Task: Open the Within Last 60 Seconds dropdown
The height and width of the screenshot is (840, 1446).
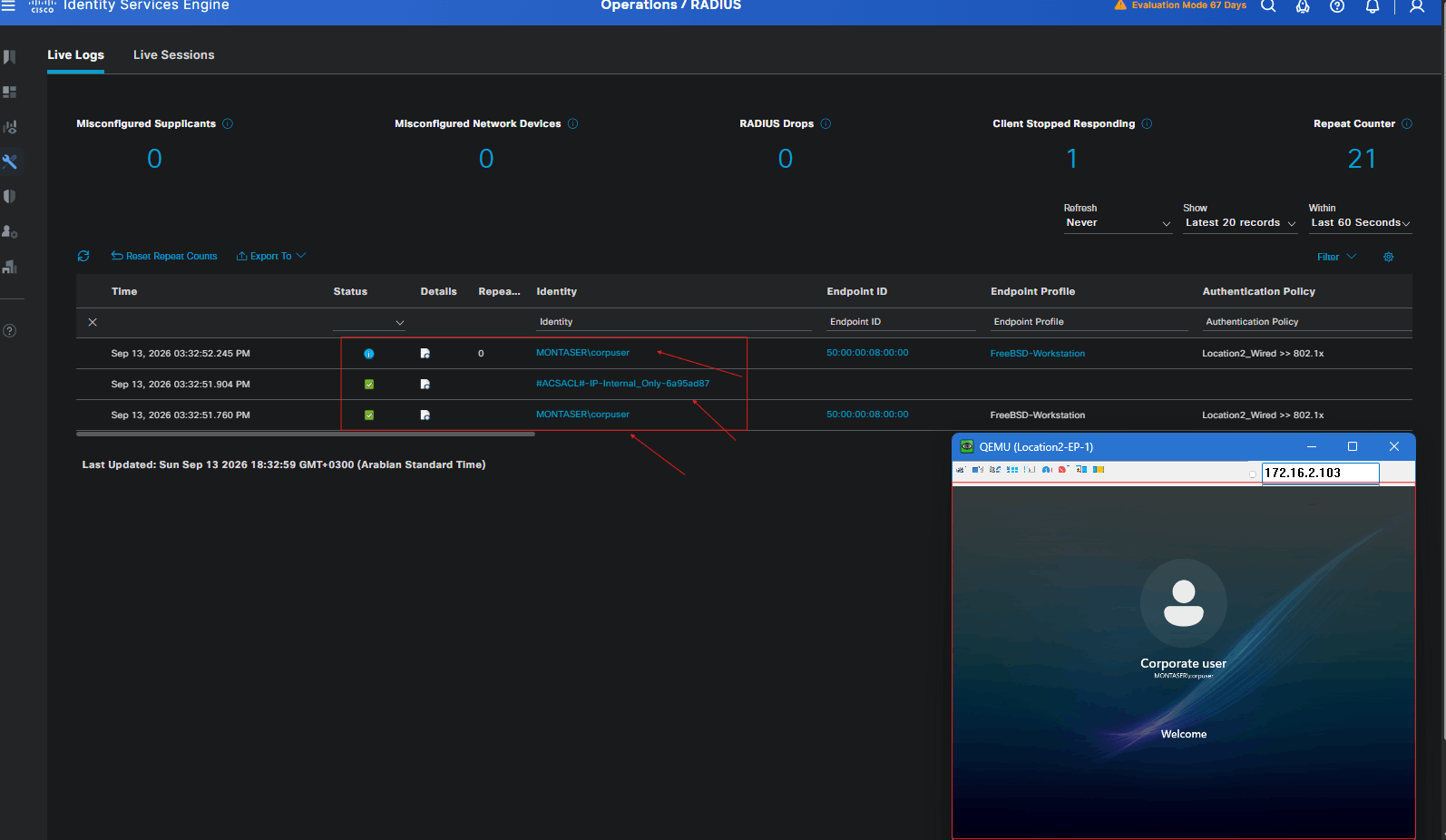Action: [x=1360, y=223]
